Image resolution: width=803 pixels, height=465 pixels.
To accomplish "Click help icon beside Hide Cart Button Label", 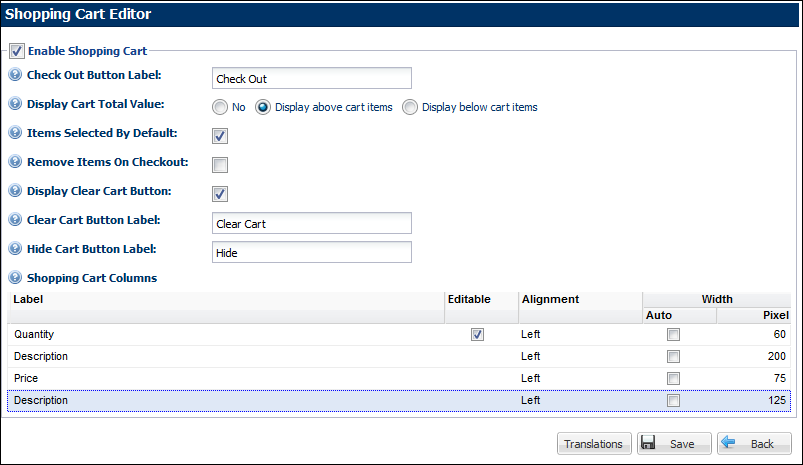I will [15, 249].
